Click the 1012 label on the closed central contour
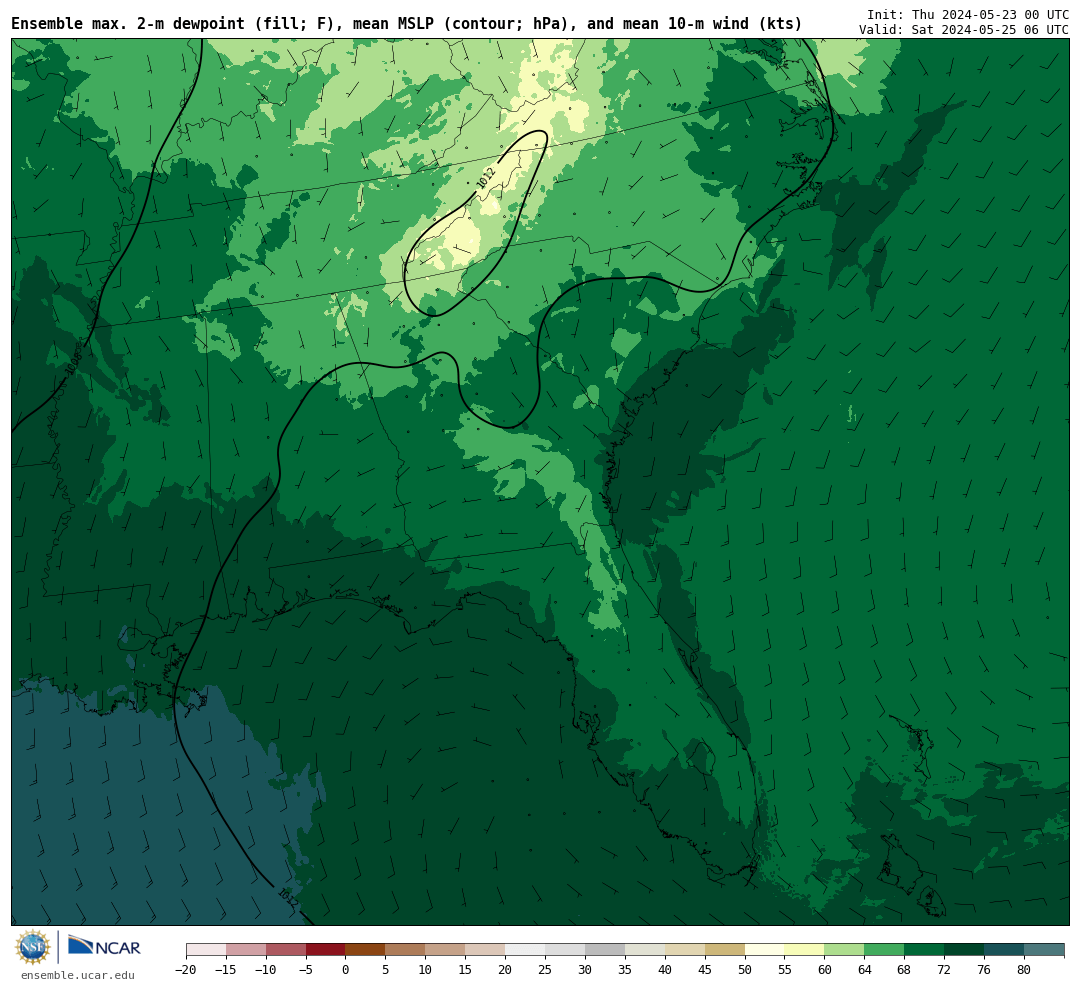Image resolution: width=1080 pixels, height=988 pixels. [486, 178]
